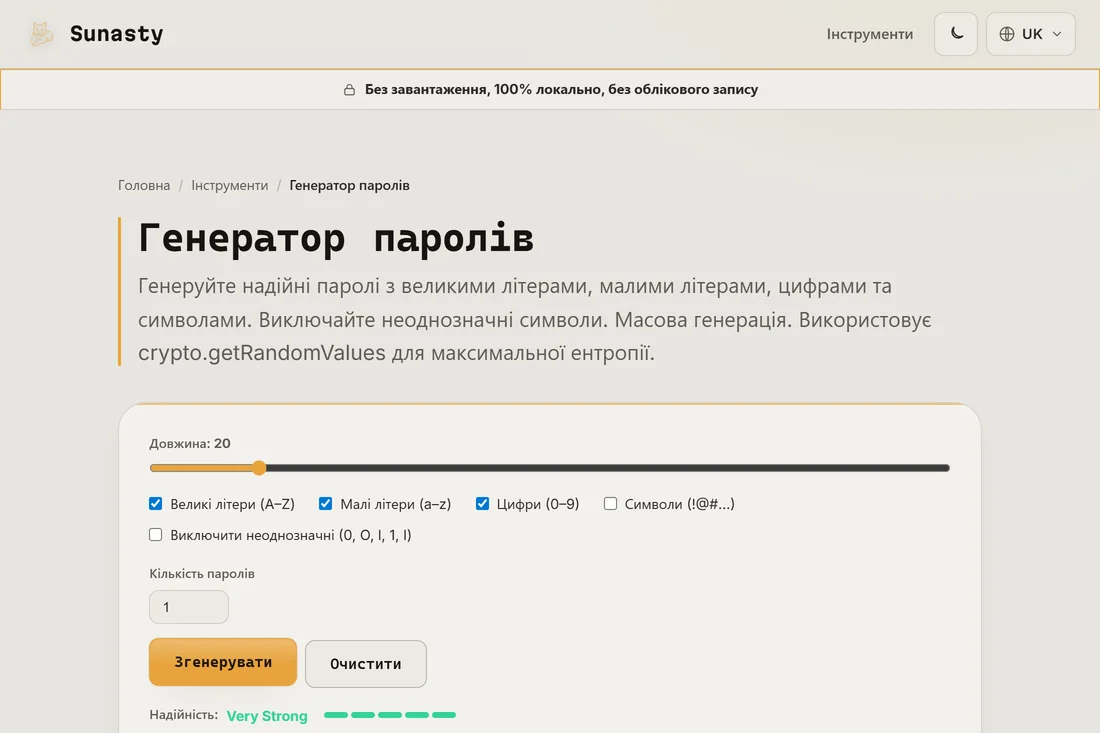Uncheck Цифри (0–9) checkbox
This screenshot has height=733, width=1100.
[482, 504]
